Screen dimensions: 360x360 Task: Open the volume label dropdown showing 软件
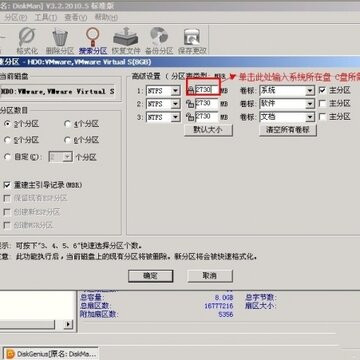(x=310, y=104)
